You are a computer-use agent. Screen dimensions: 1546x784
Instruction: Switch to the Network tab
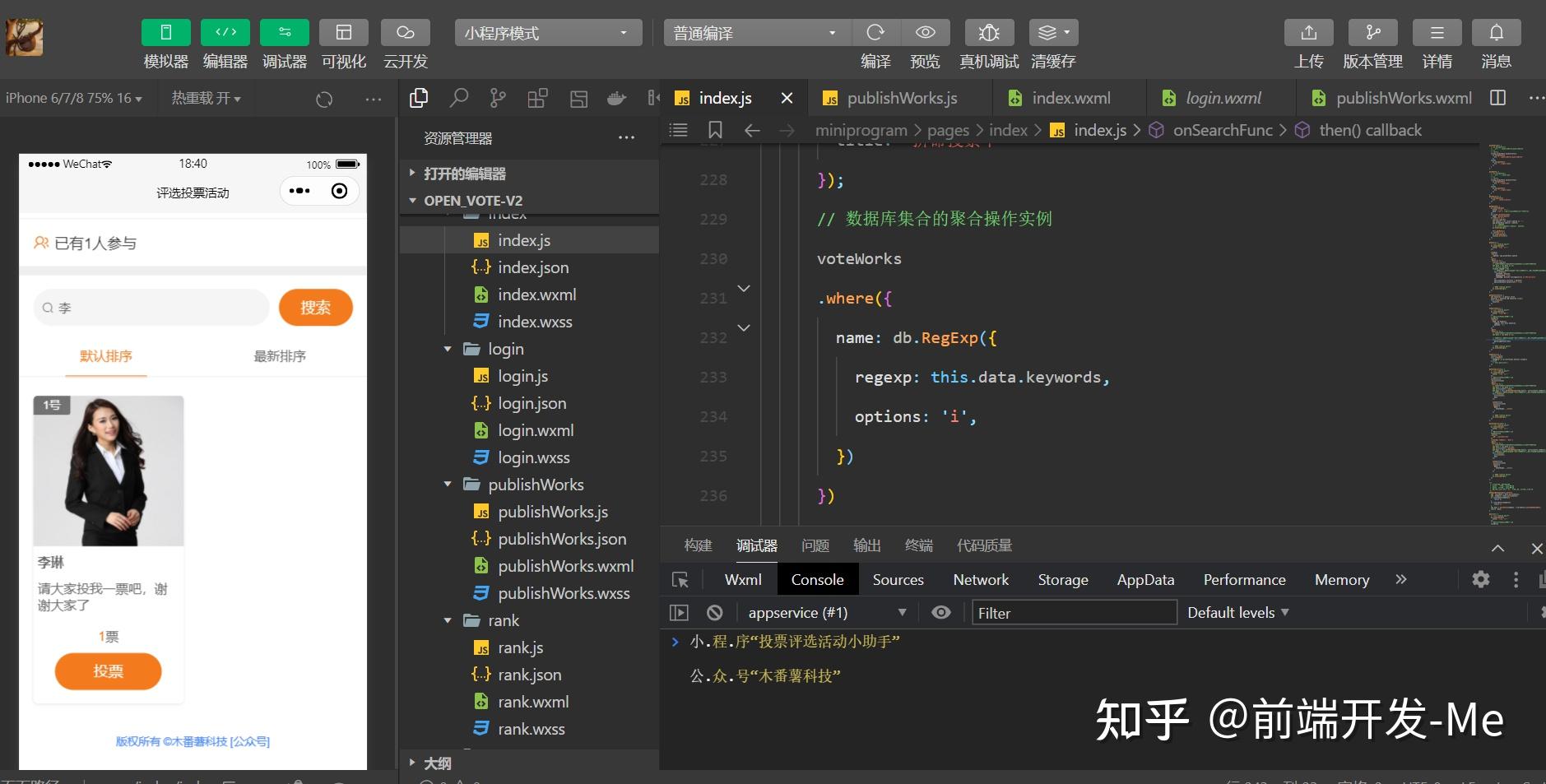pyautogui.click(x=981, y=580)
